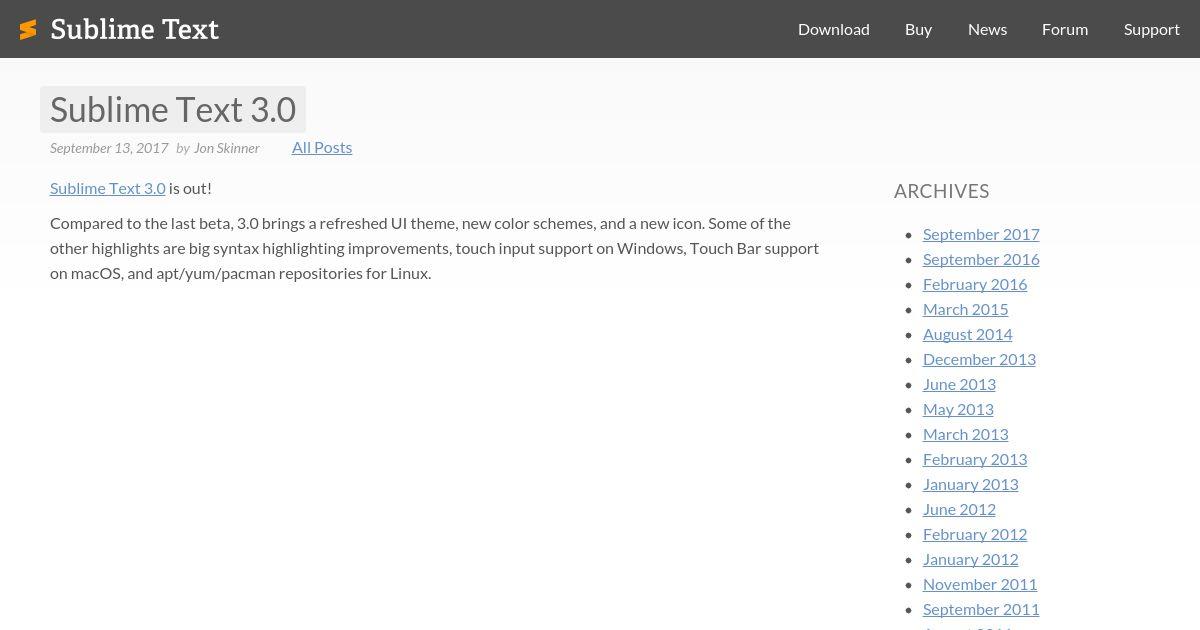1200x630 pixels.
Task: Click the September 13, 2017 date text
Action: (x=109, y=148)
